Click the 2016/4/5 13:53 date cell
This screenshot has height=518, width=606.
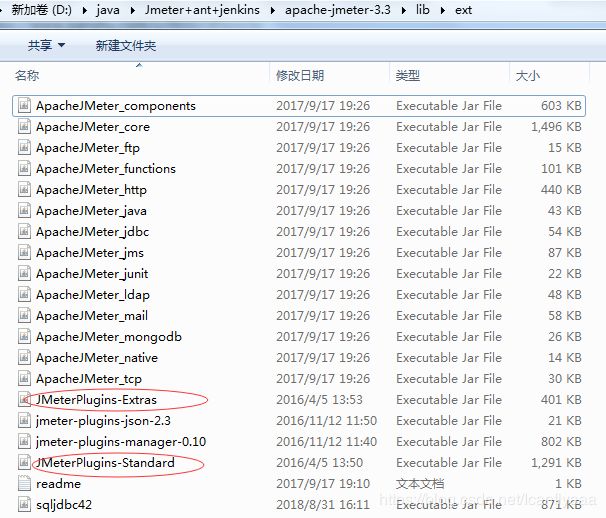click(320, 399)
